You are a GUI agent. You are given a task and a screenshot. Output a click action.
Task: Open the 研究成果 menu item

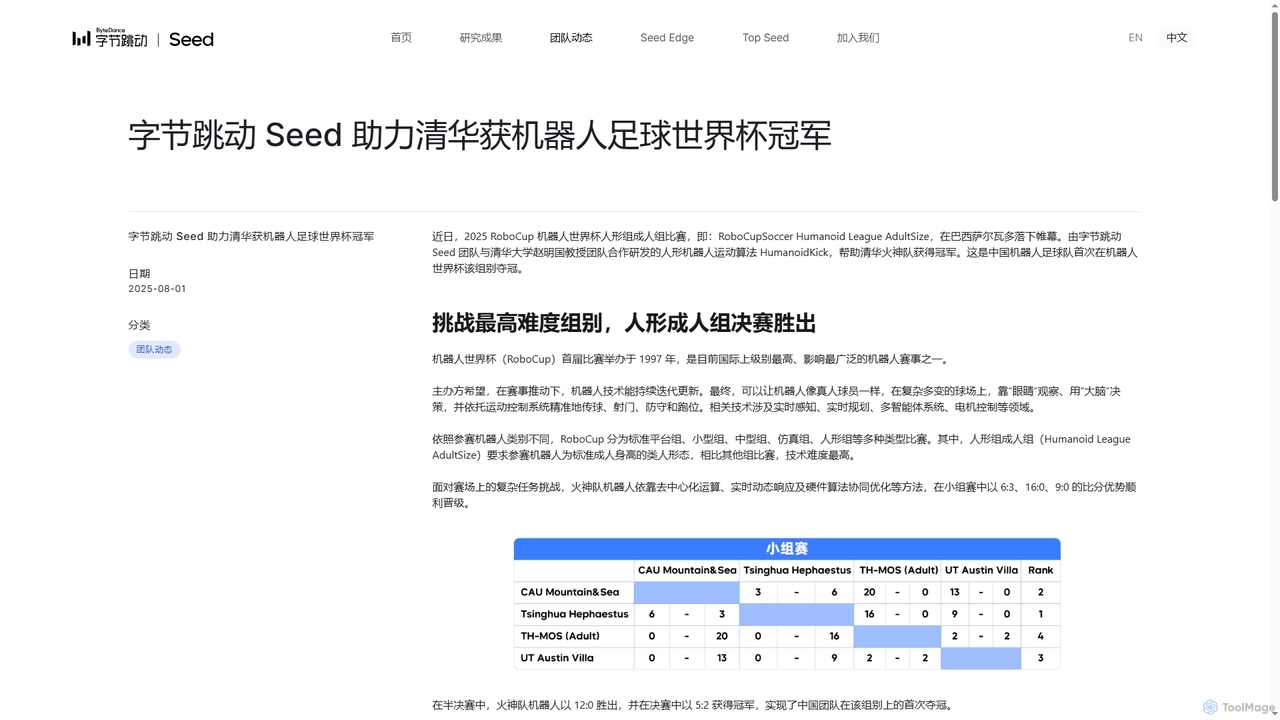coord(481,38)
